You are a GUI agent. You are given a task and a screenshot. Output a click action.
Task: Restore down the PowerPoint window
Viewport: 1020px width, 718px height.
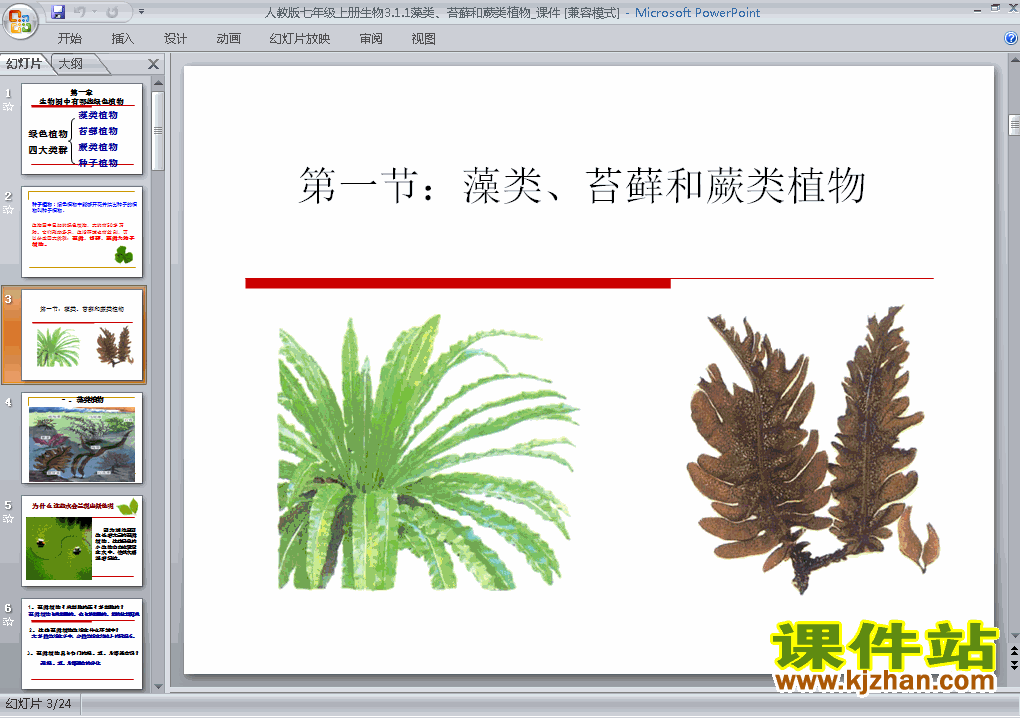pyautogui.click(x=995, y=8)
